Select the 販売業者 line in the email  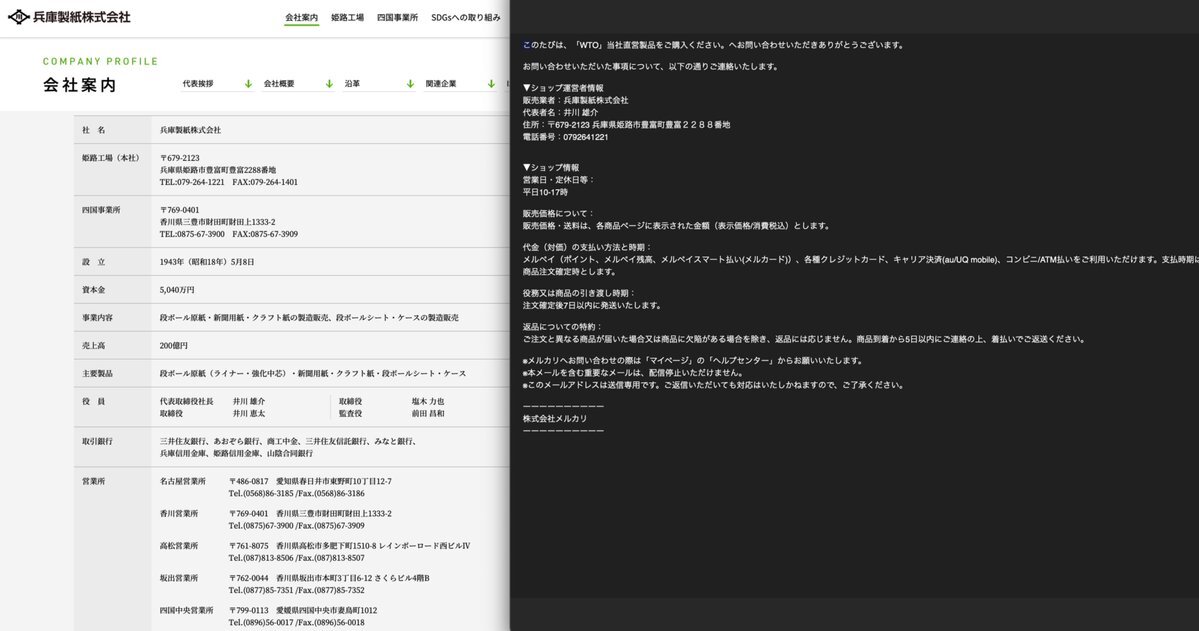point(576,101)
